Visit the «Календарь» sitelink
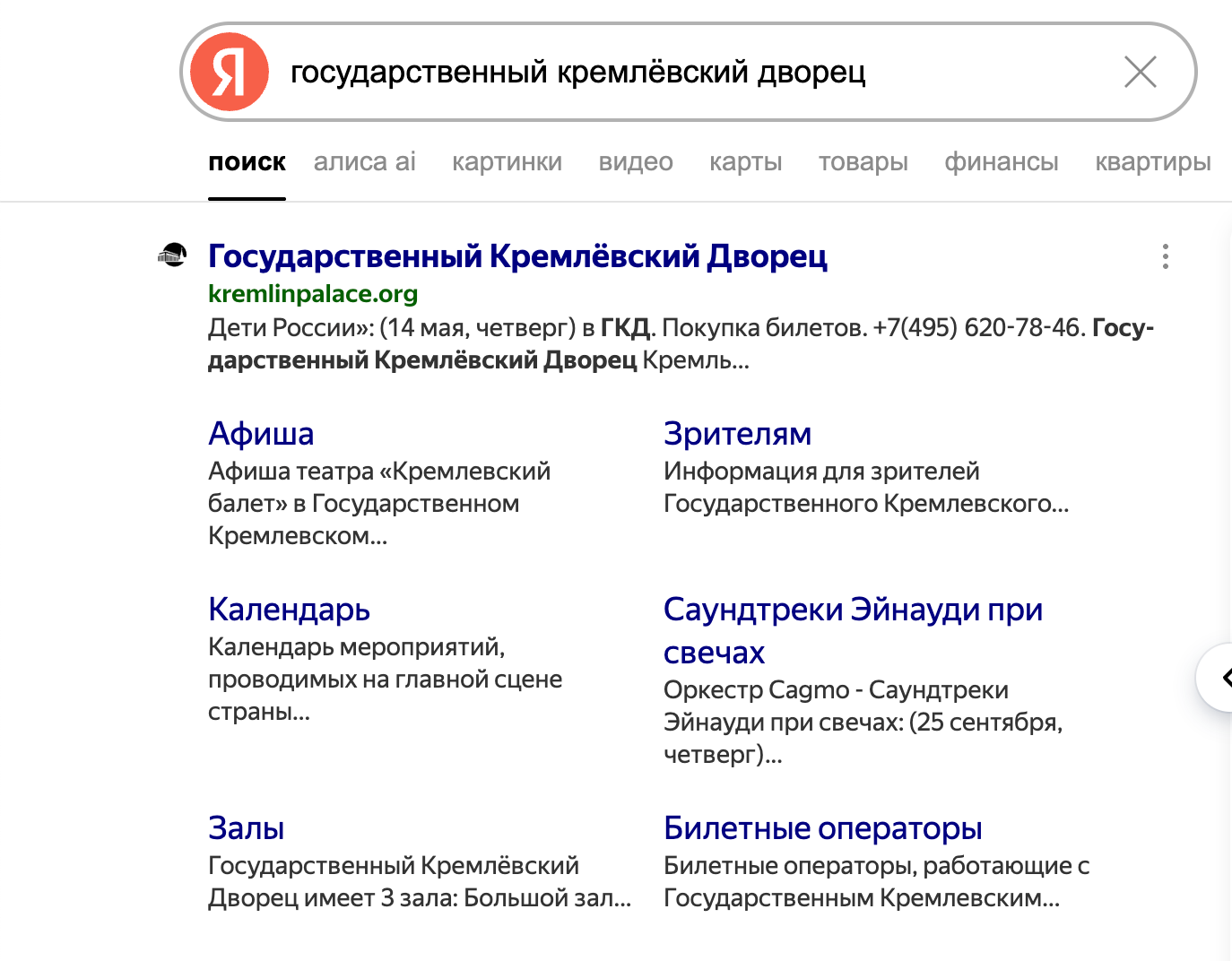The width and height of the screenshot is (1232, 961). point(289,610)
